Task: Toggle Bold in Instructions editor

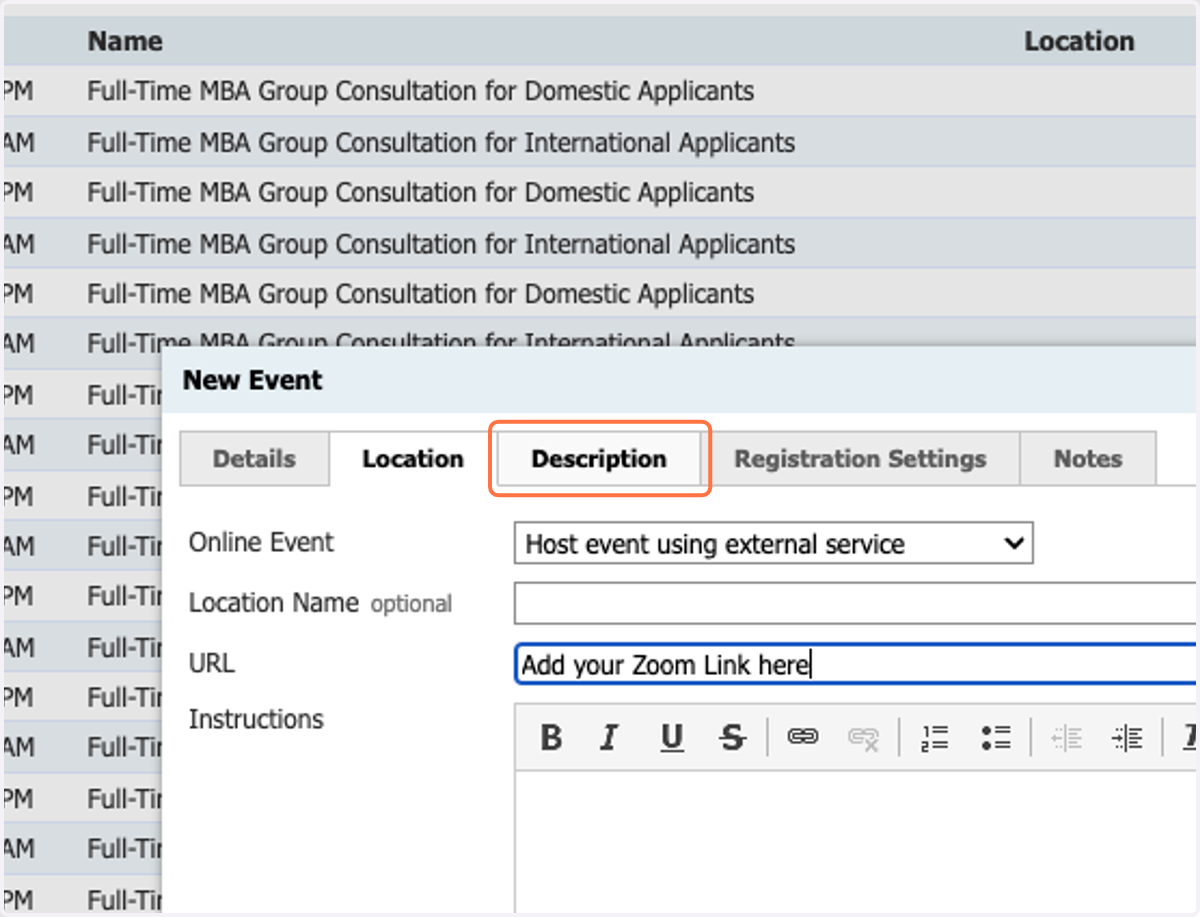Action: pyautogui.click(x=550, y=739)
